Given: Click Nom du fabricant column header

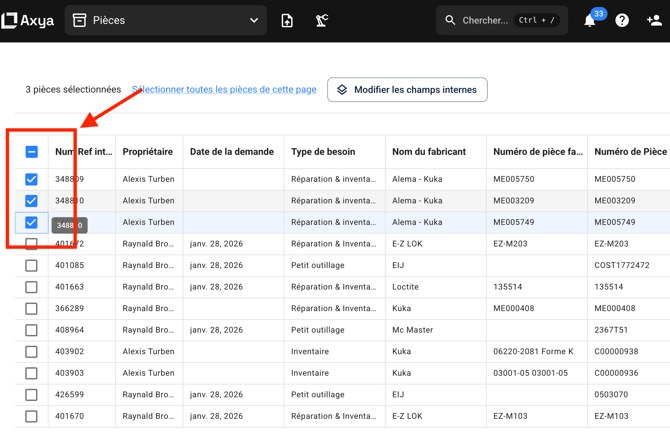Looking at the screenshot, I should (x=429, y=152).
